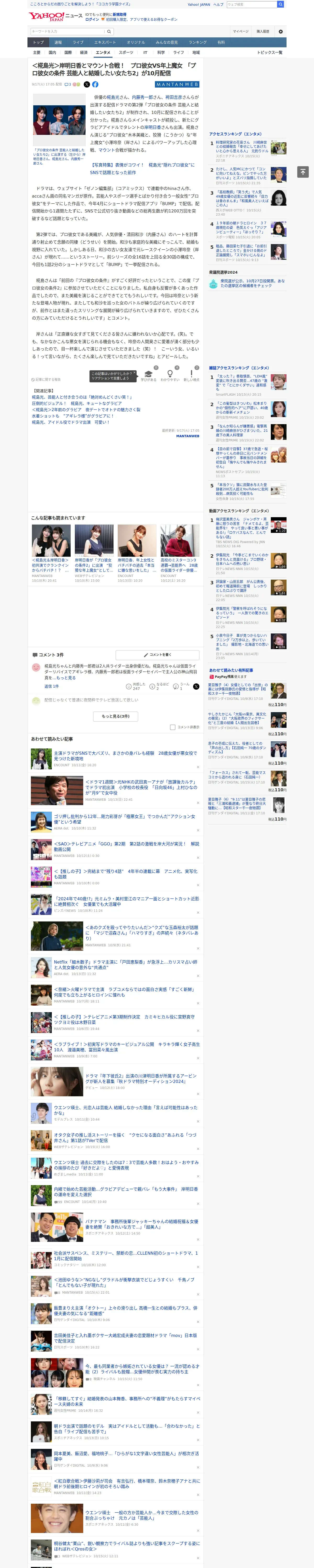Toggle the コメント非表示 checkbox
Viewport: 314px width, 1568px height.
click(172, 727)
